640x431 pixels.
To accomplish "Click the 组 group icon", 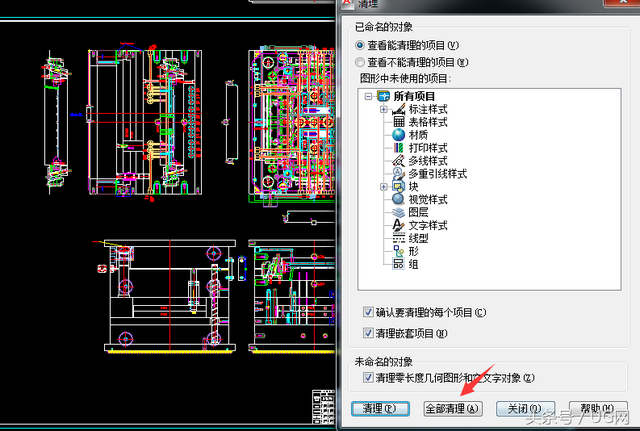I will click(398, 264).
